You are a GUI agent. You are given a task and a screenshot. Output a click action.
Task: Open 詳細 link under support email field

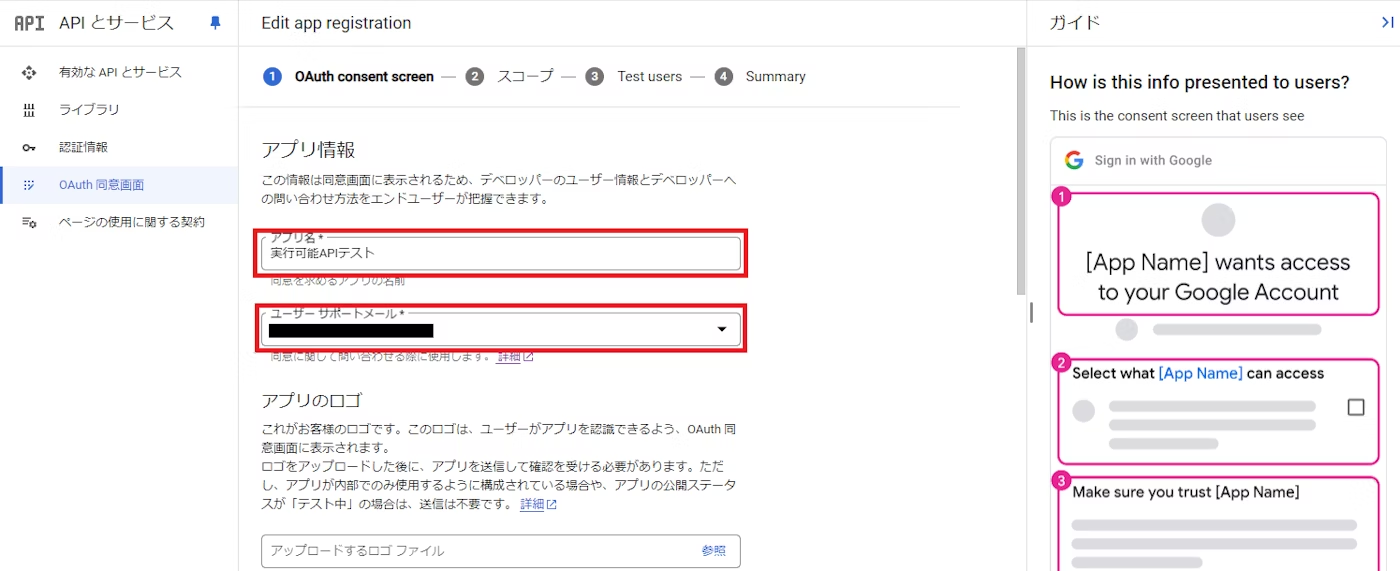click(514, 357)
